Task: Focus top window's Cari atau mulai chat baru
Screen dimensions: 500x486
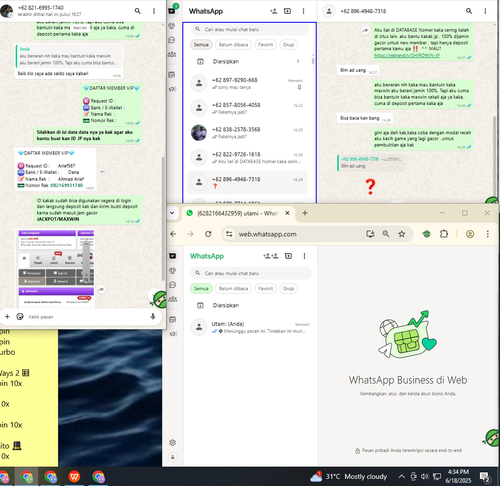Action: click(x=249, y=29)
